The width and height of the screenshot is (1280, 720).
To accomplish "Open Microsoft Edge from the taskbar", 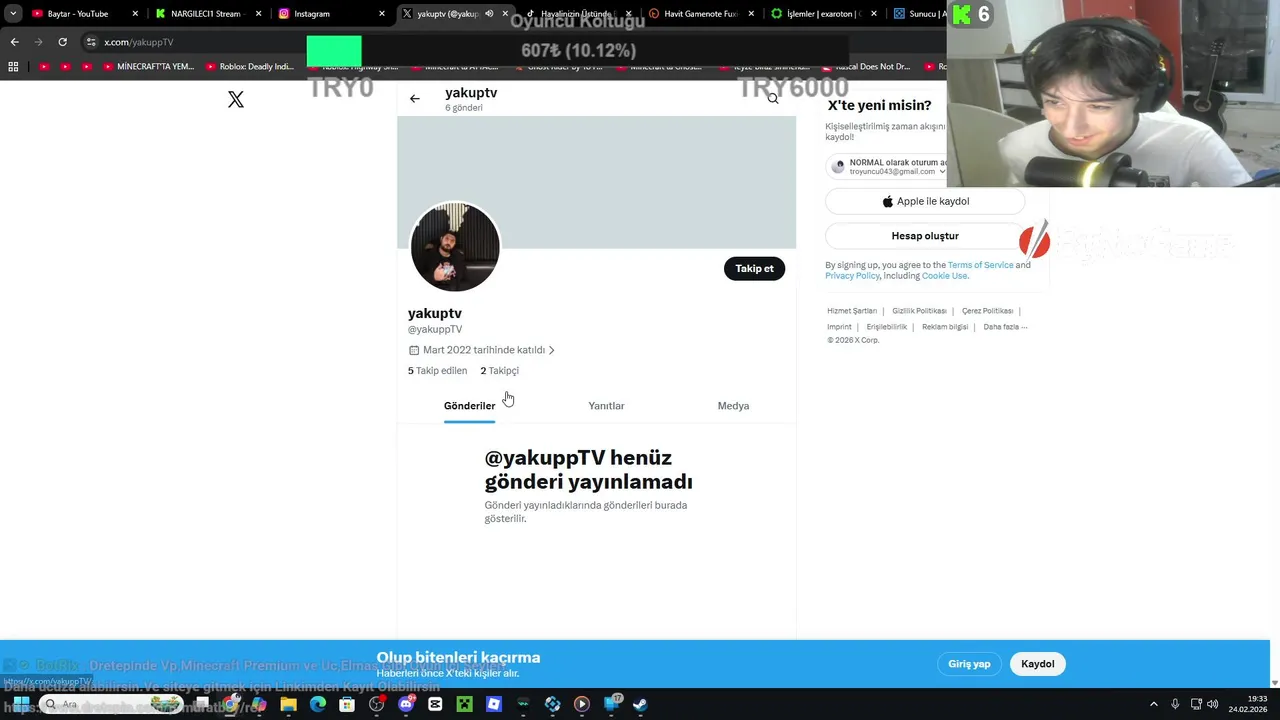I will 318,704.
